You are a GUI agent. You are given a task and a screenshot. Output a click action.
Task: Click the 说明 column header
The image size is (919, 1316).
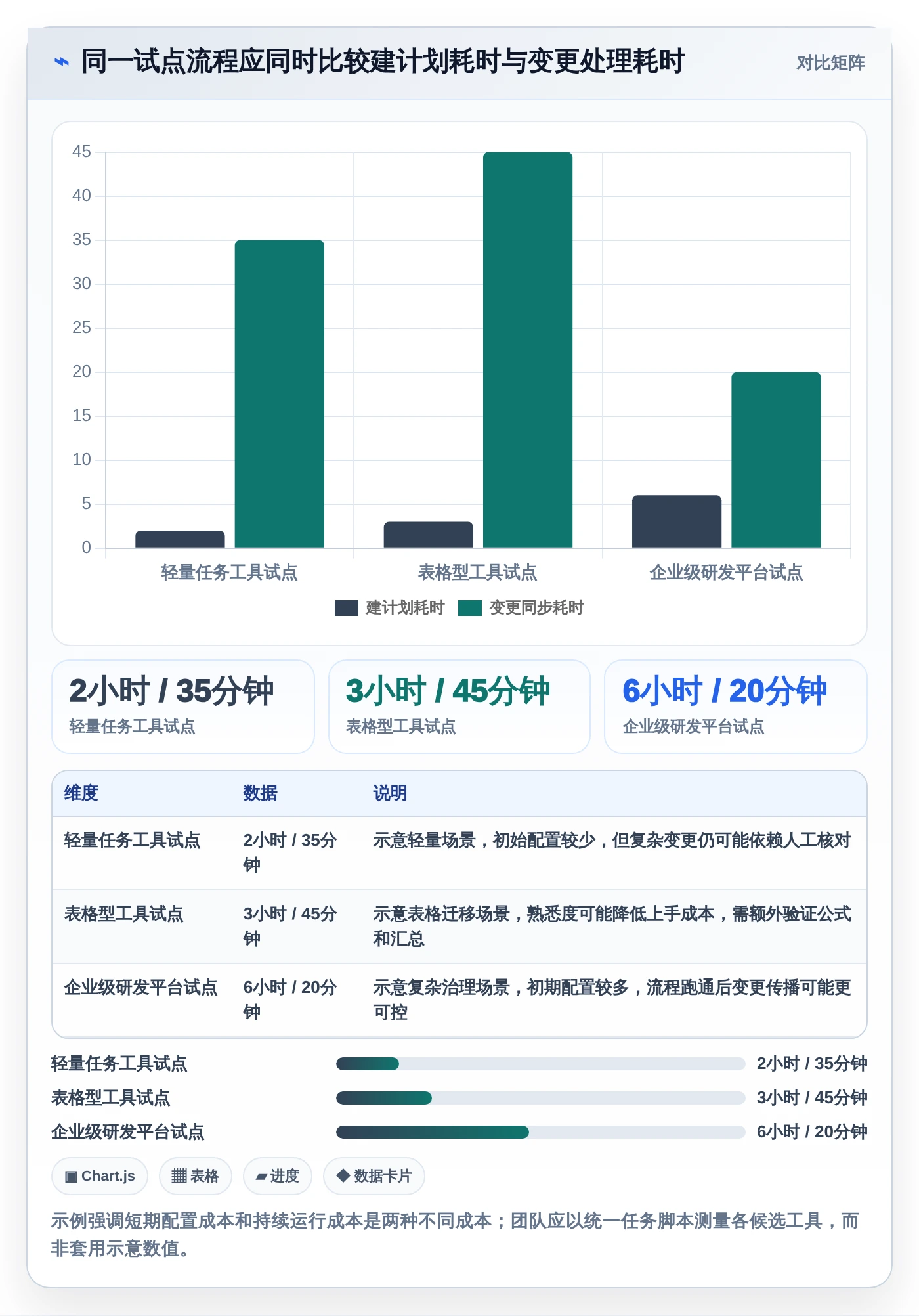391,793
